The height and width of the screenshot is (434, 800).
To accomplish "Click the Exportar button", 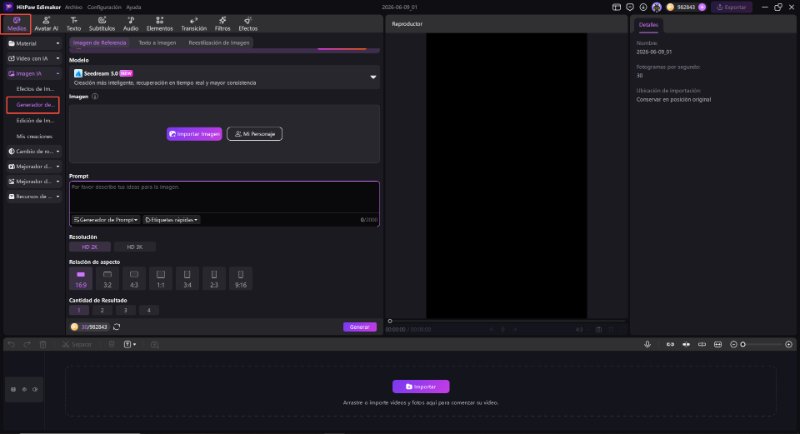I will tap(732, 7).
